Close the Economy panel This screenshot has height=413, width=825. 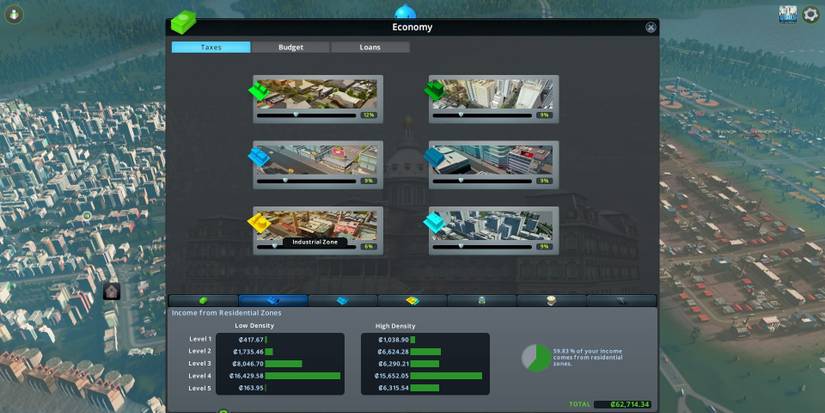(651, 27)
